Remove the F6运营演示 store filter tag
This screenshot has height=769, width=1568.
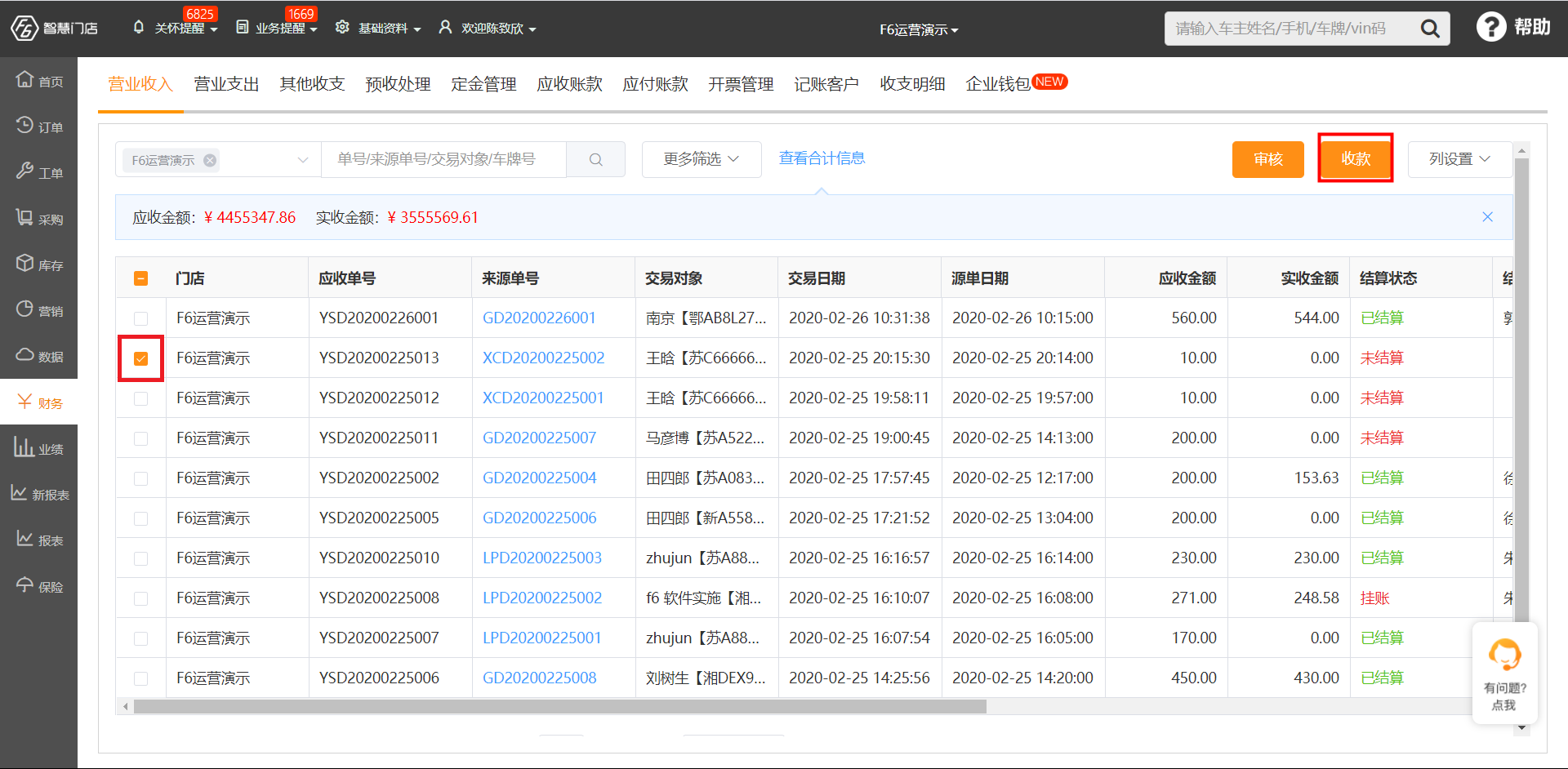click(210, 160)
